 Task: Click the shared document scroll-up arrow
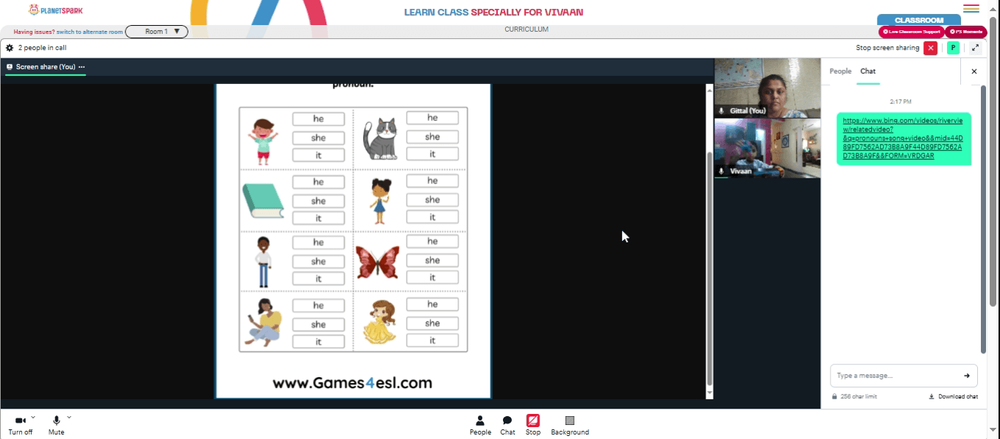click(709, 89)
